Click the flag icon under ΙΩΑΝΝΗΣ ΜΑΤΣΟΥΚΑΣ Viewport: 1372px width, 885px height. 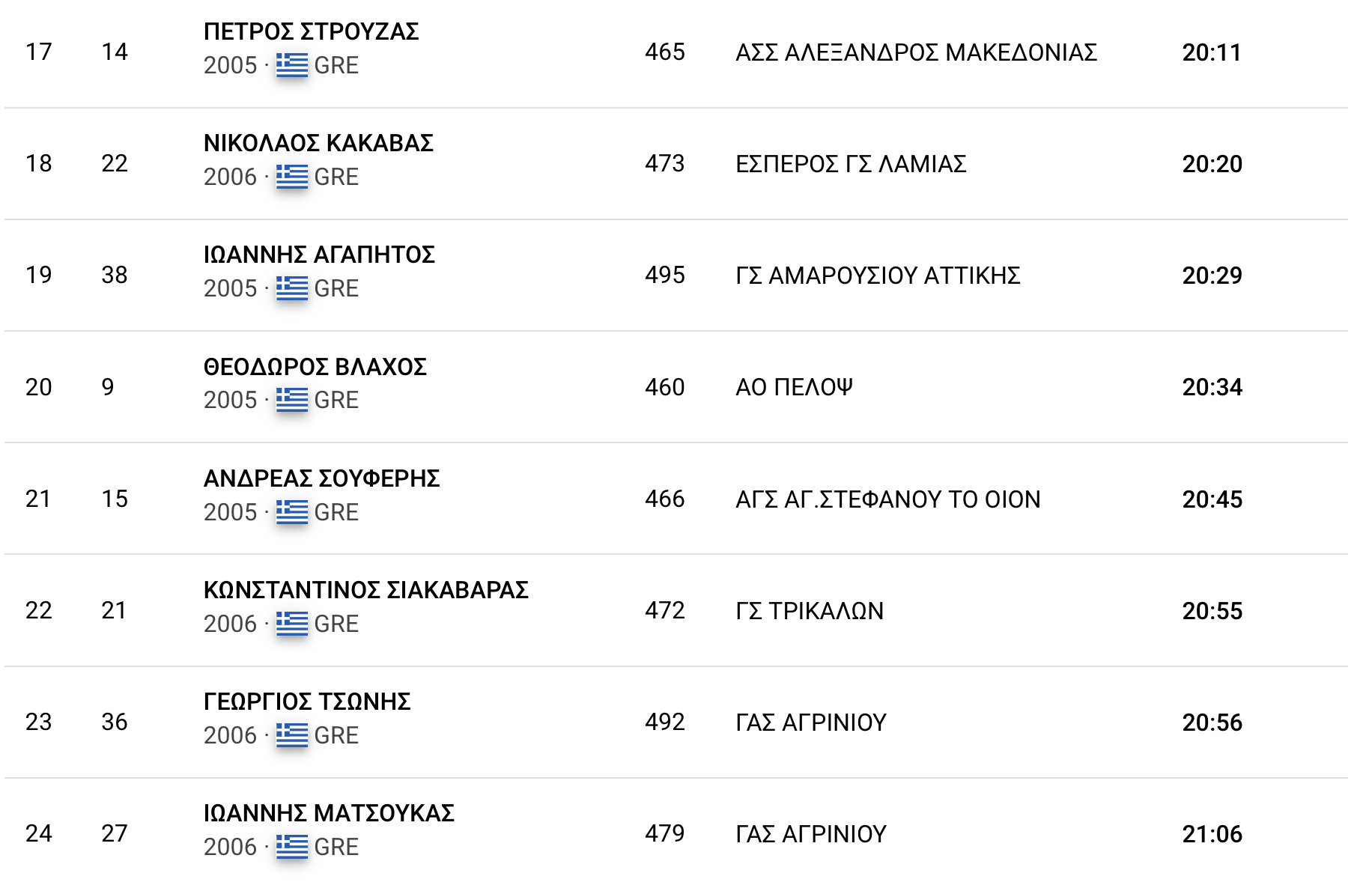click(x=291, y=847)
